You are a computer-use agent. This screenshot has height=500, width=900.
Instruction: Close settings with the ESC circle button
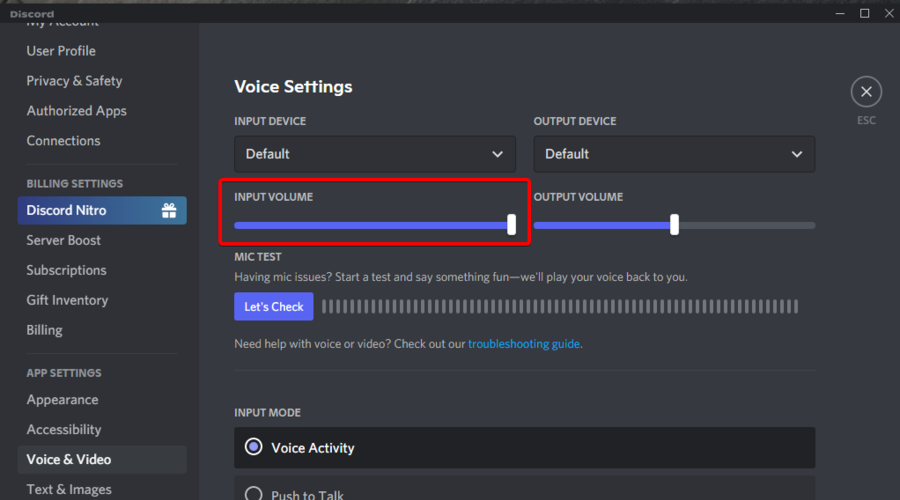866,92
